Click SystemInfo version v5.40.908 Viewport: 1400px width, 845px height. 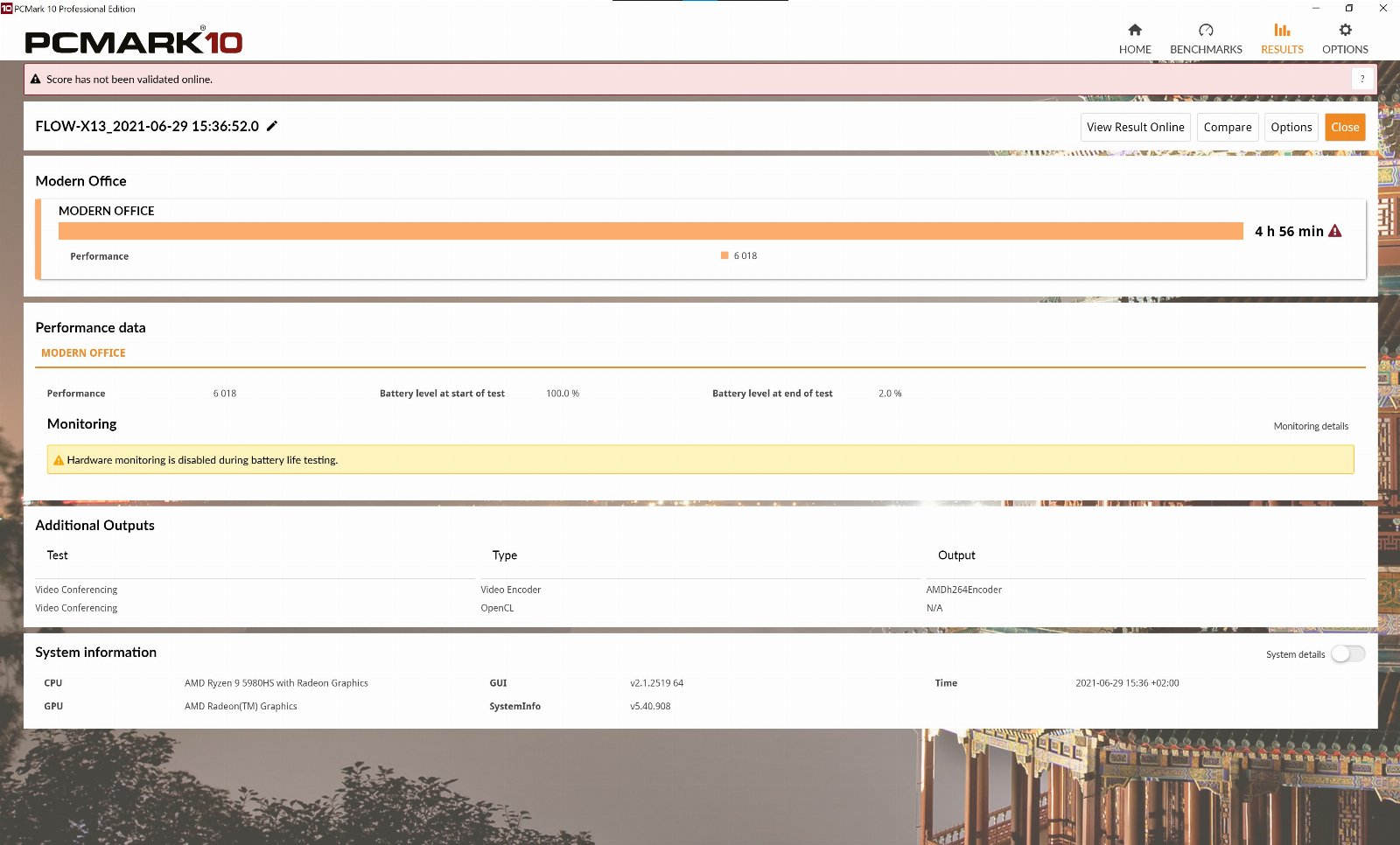point(650,706)
